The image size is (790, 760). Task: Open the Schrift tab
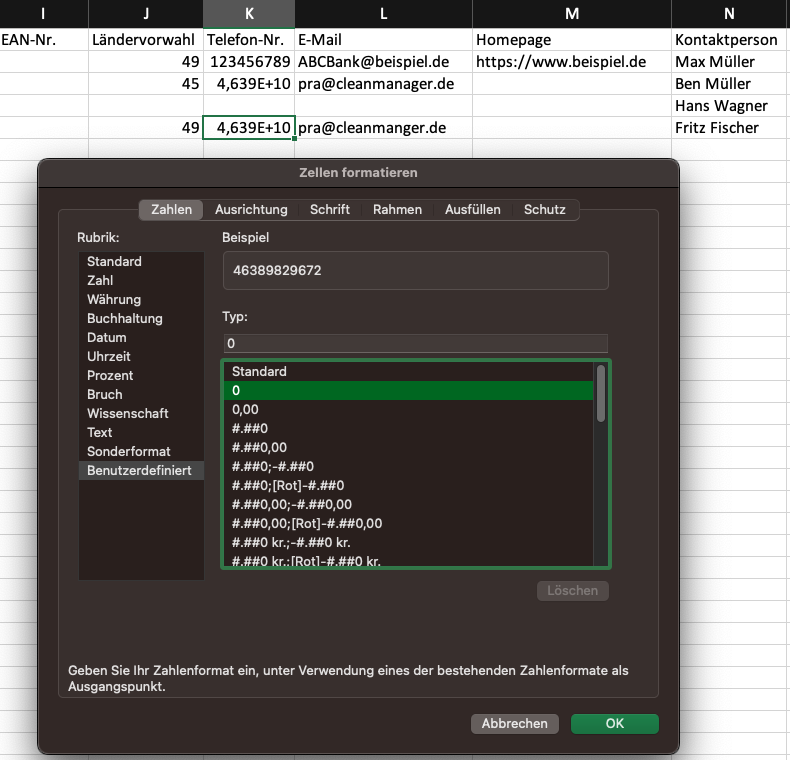pos(330,209)
